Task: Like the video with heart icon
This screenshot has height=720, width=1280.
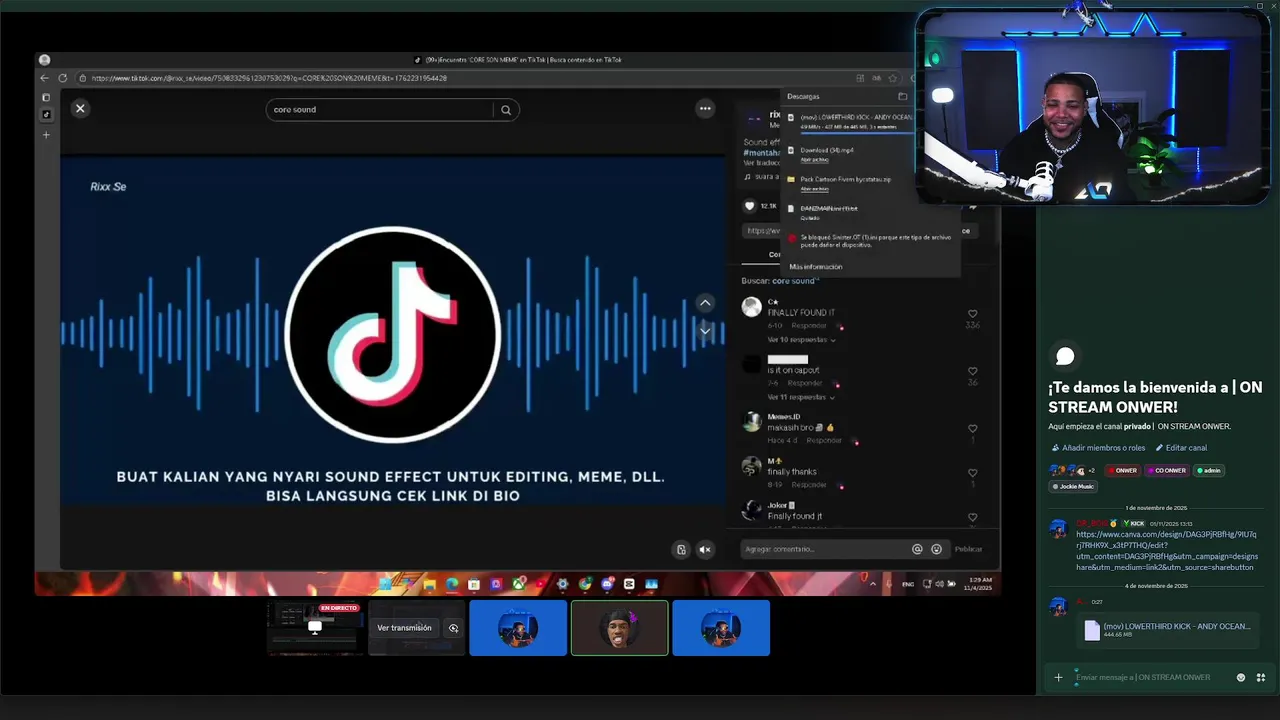Action: [x=750, y=206]
